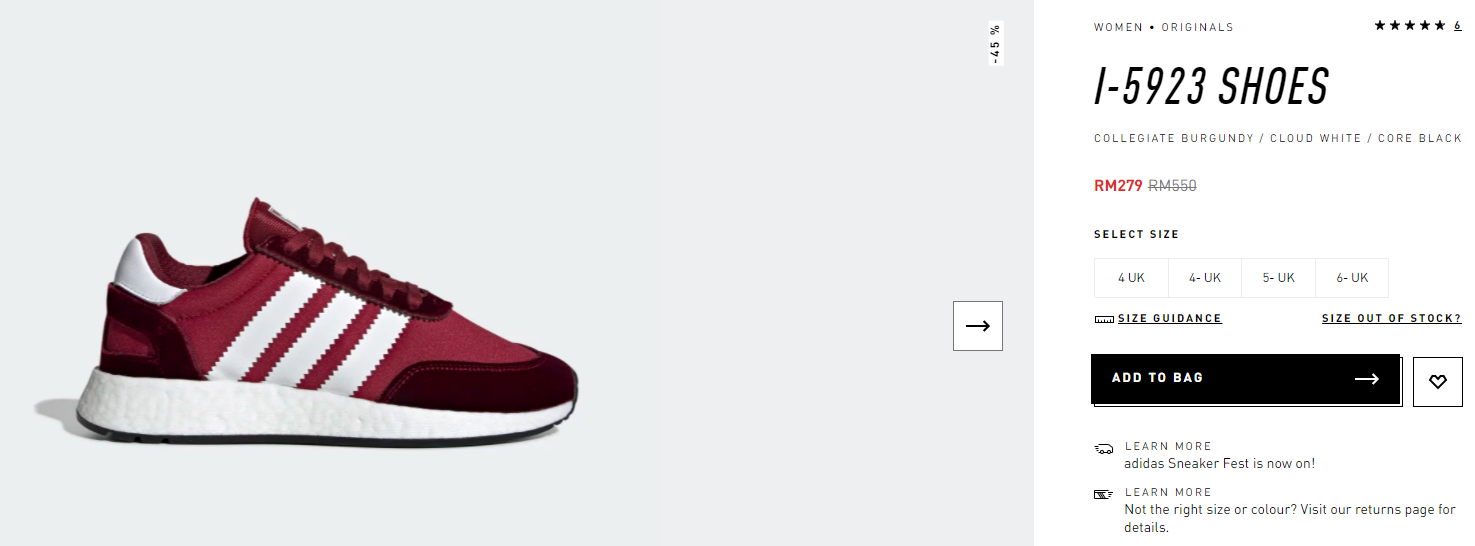Open 'Size out of stock?' link

[x=1392, y=318]
